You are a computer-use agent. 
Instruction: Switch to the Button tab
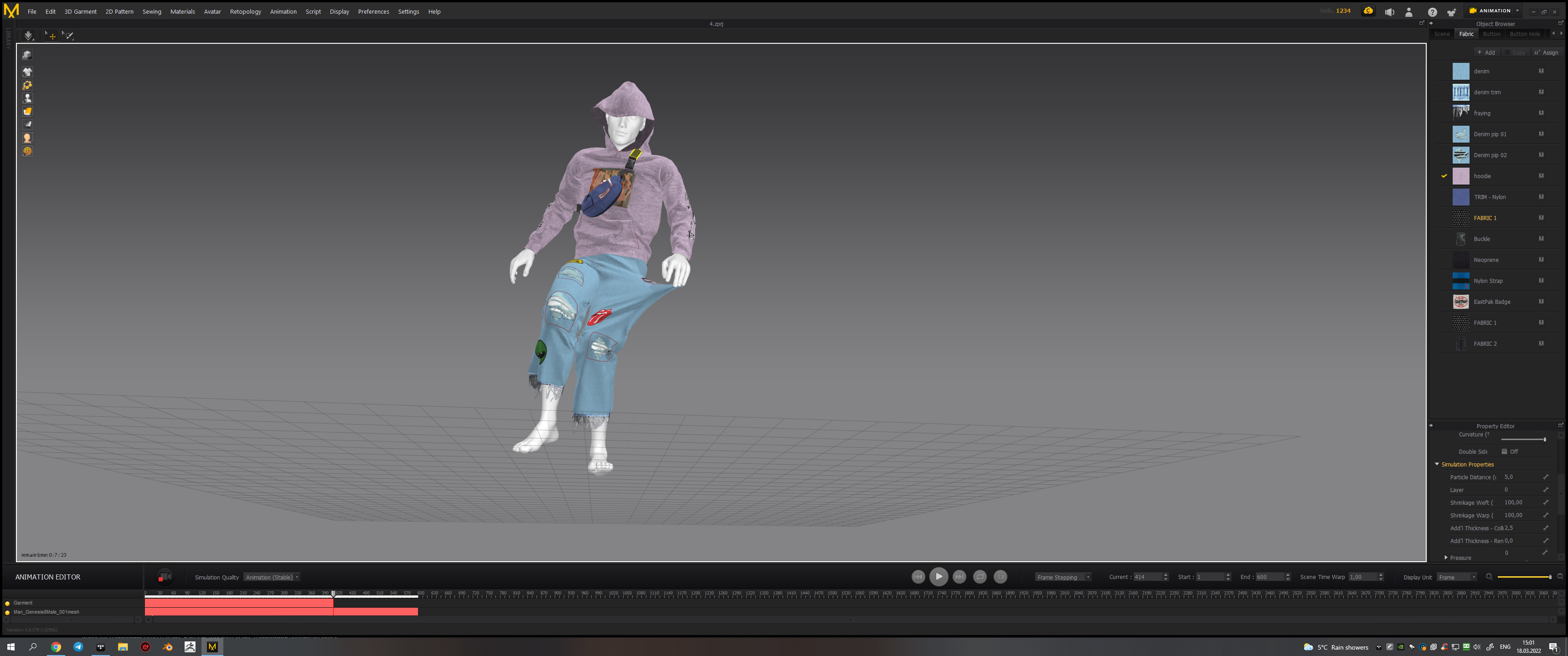(x=1491, y=34)
